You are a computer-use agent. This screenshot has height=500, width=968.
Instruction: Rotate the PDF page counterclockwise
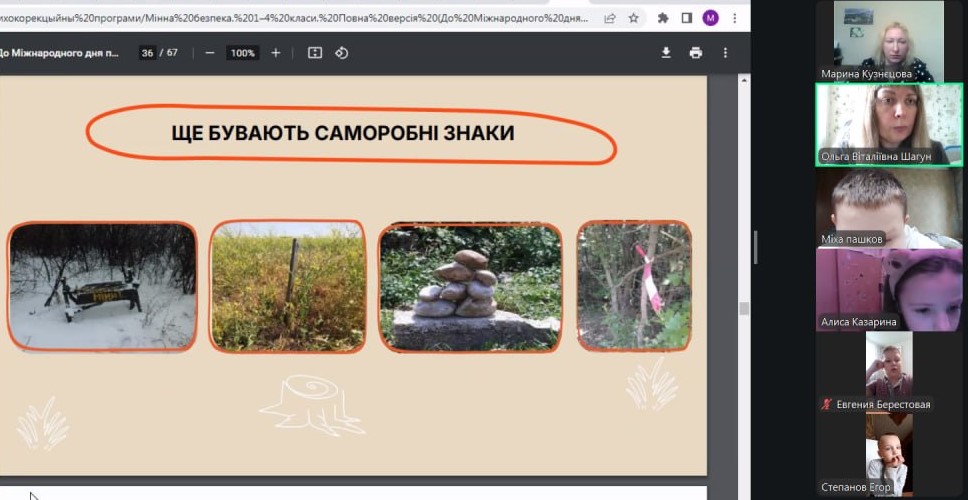click(x=342, y=53)
